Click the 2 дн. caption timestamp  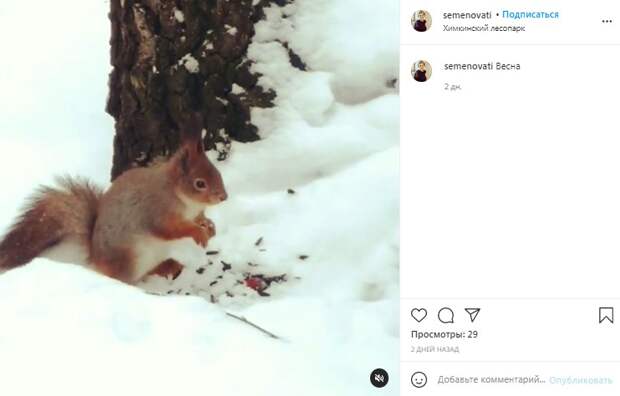(453, 86)
